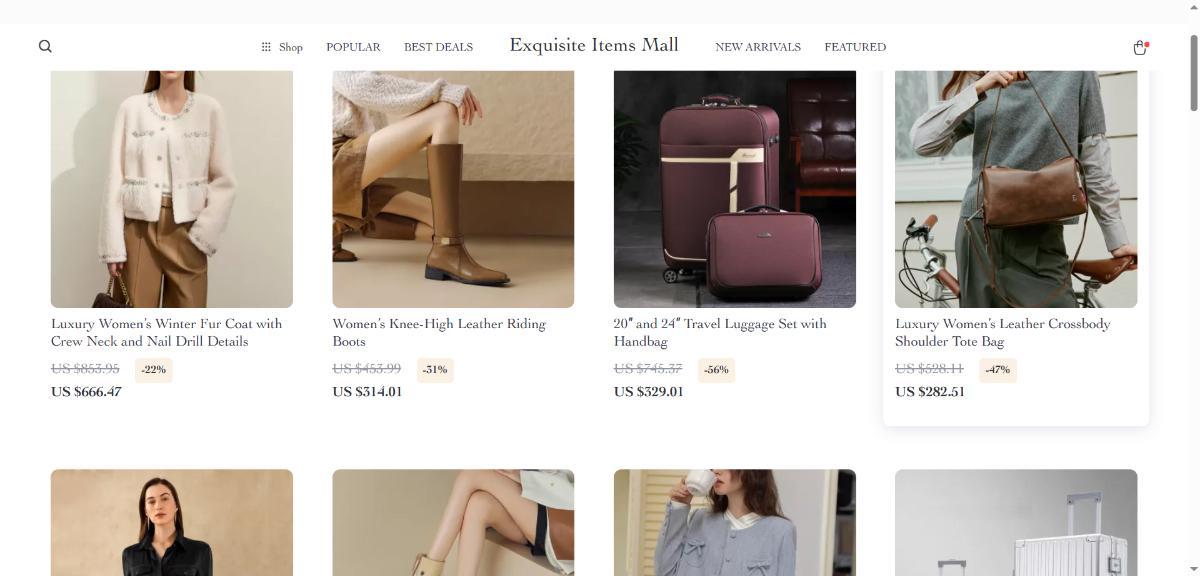Open the gray bow cardigan thumbnail
1200x576 pixels.
coord(735,522)
